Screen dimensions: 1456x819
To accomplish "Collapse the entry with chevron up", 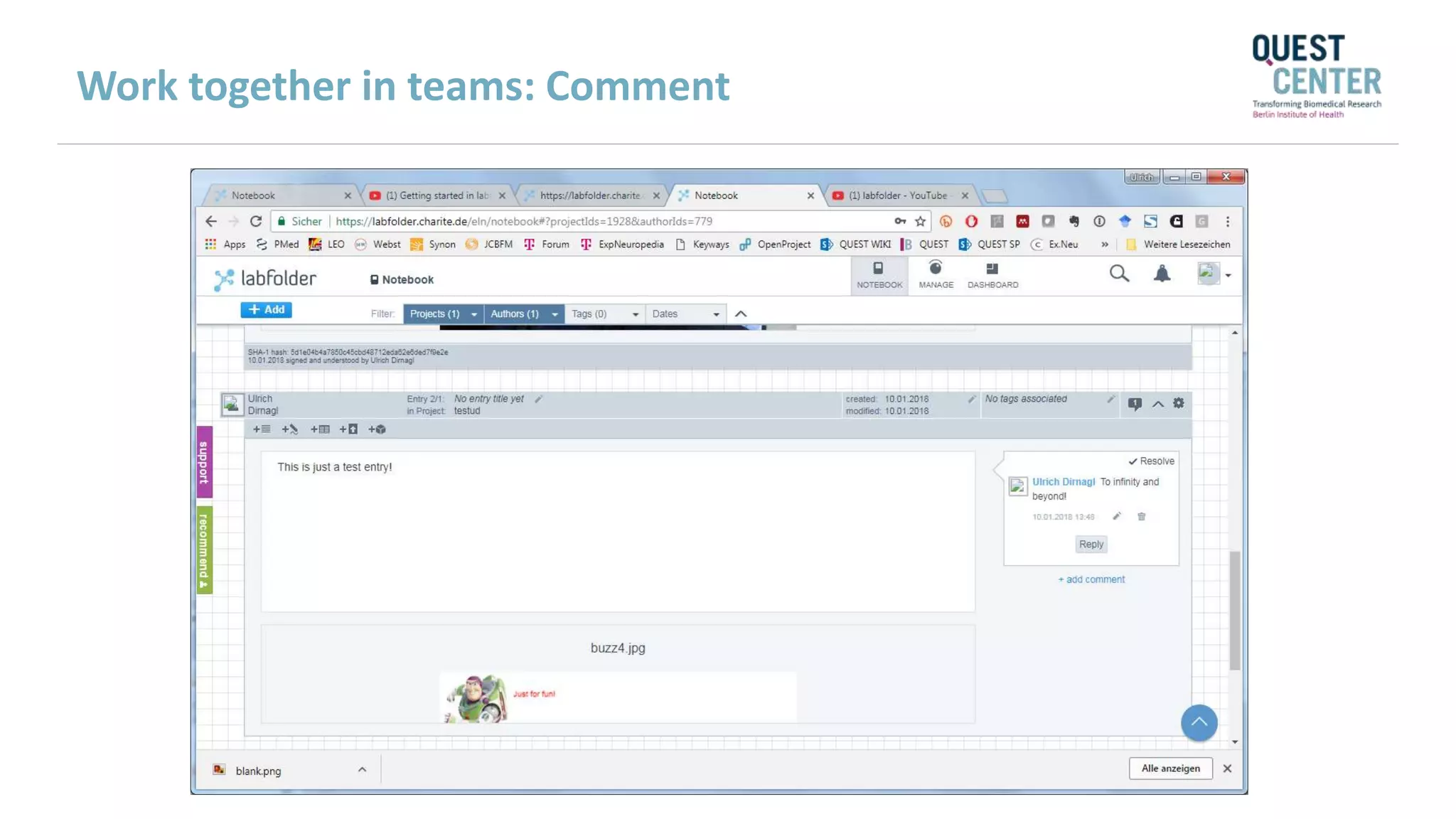I will click(1158, 404).
